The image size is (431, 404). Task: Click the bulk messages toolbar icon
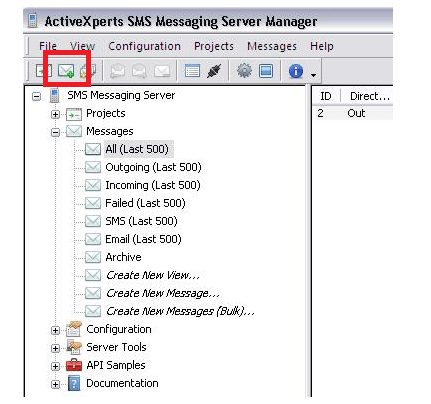[x=88, y=71]
